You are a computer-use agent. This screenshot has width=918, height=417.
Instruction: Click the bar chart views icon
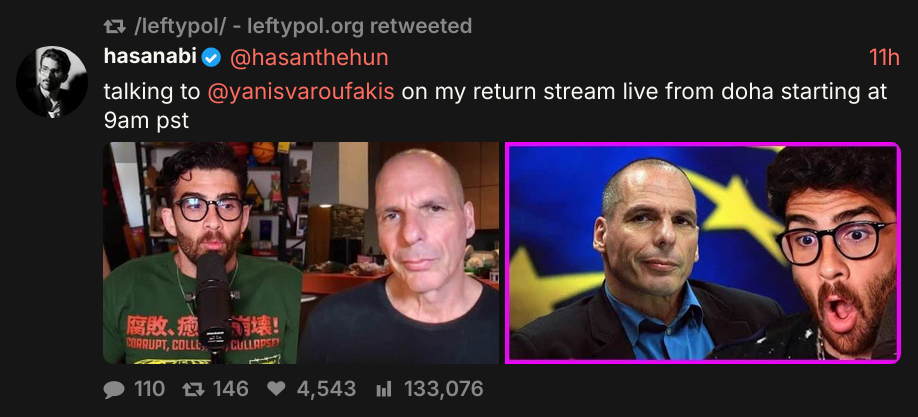(x=383, y=389)
